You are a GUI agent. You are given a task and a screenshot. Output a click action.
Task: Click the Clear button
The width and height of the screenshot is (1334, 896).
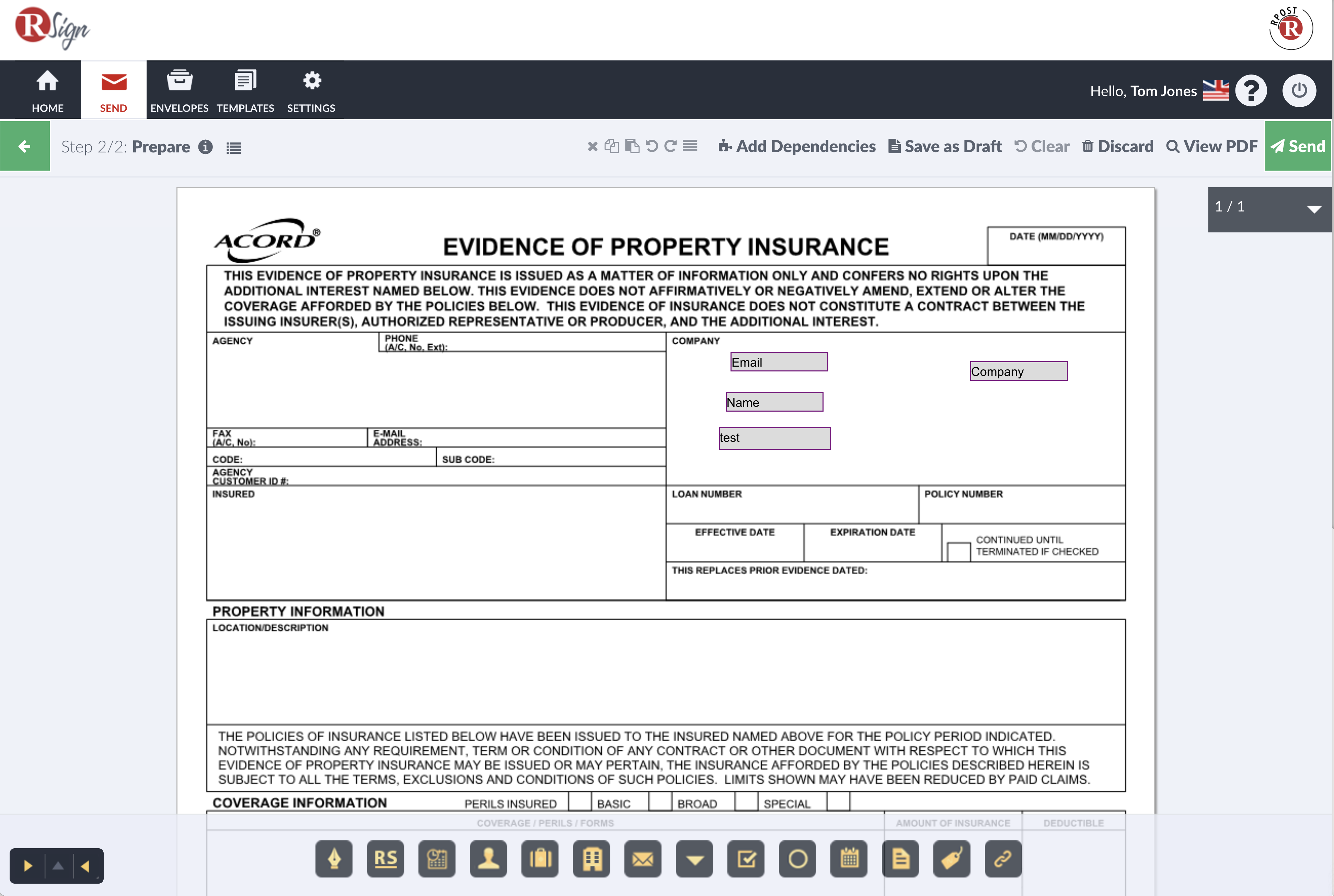[1042, 146]
